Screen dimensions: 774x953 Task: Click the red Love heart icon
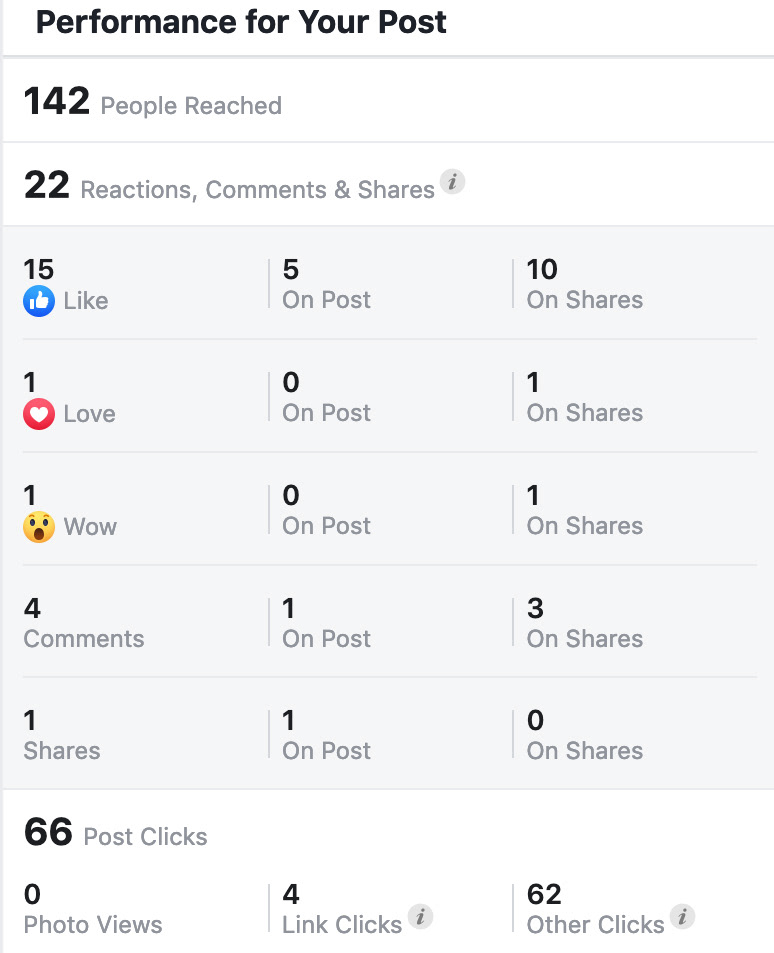[x=39, y=414]
